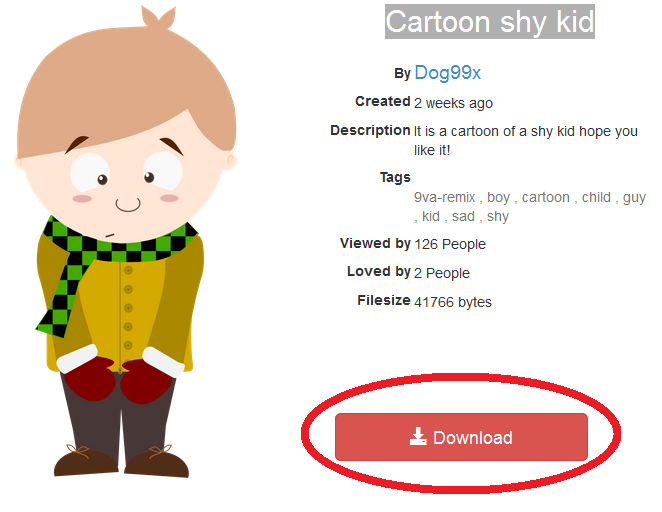This screenshot has width=662, height=512.
Task: Click the cartoon shy kid image
Action: point(125,243)
